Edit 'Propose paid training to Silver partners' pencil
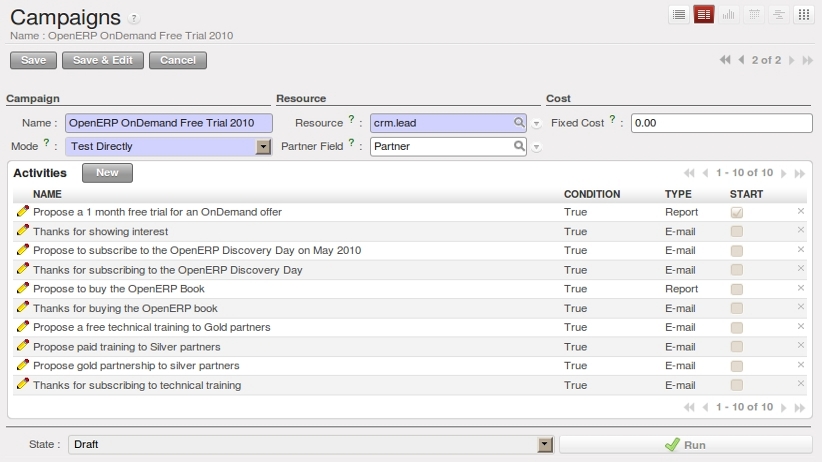The height and width of the screenshot is (462, 822). coord(22,346)
